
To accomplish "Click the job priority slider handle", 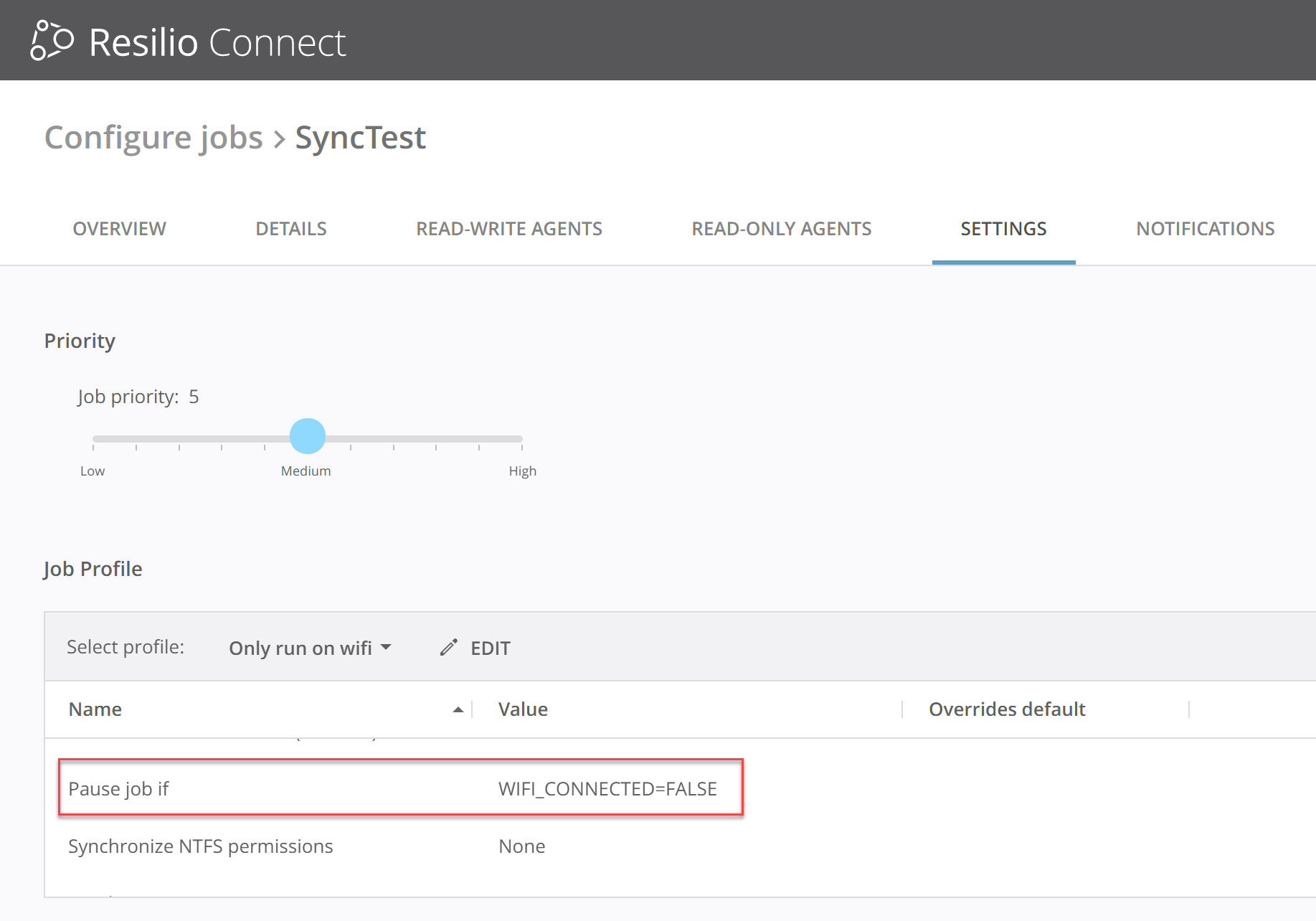I will coord(308,436).
